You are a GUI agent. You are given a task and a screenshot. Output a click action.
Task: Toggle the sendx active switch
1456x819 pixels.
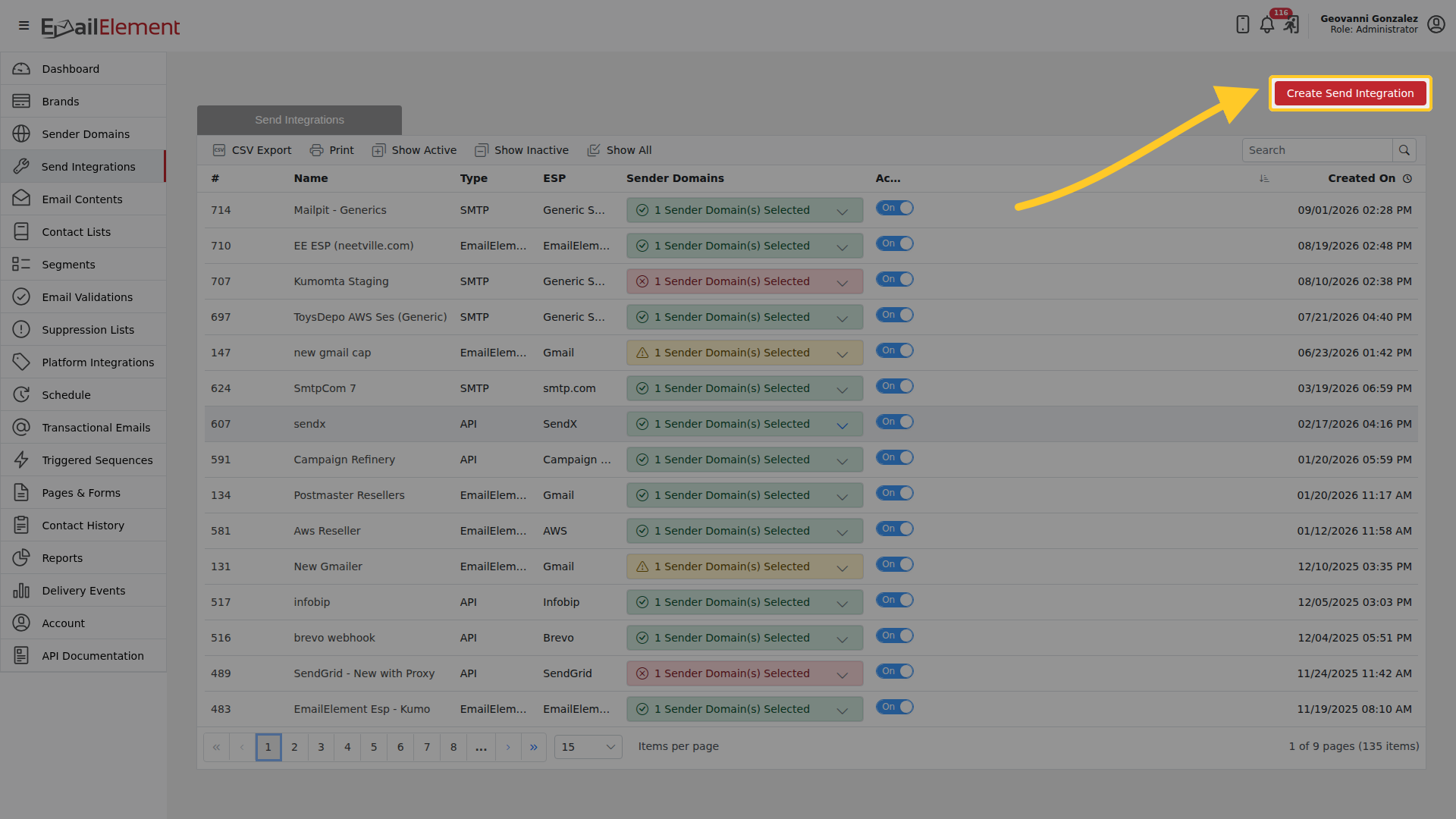click(x=895, y=422)
